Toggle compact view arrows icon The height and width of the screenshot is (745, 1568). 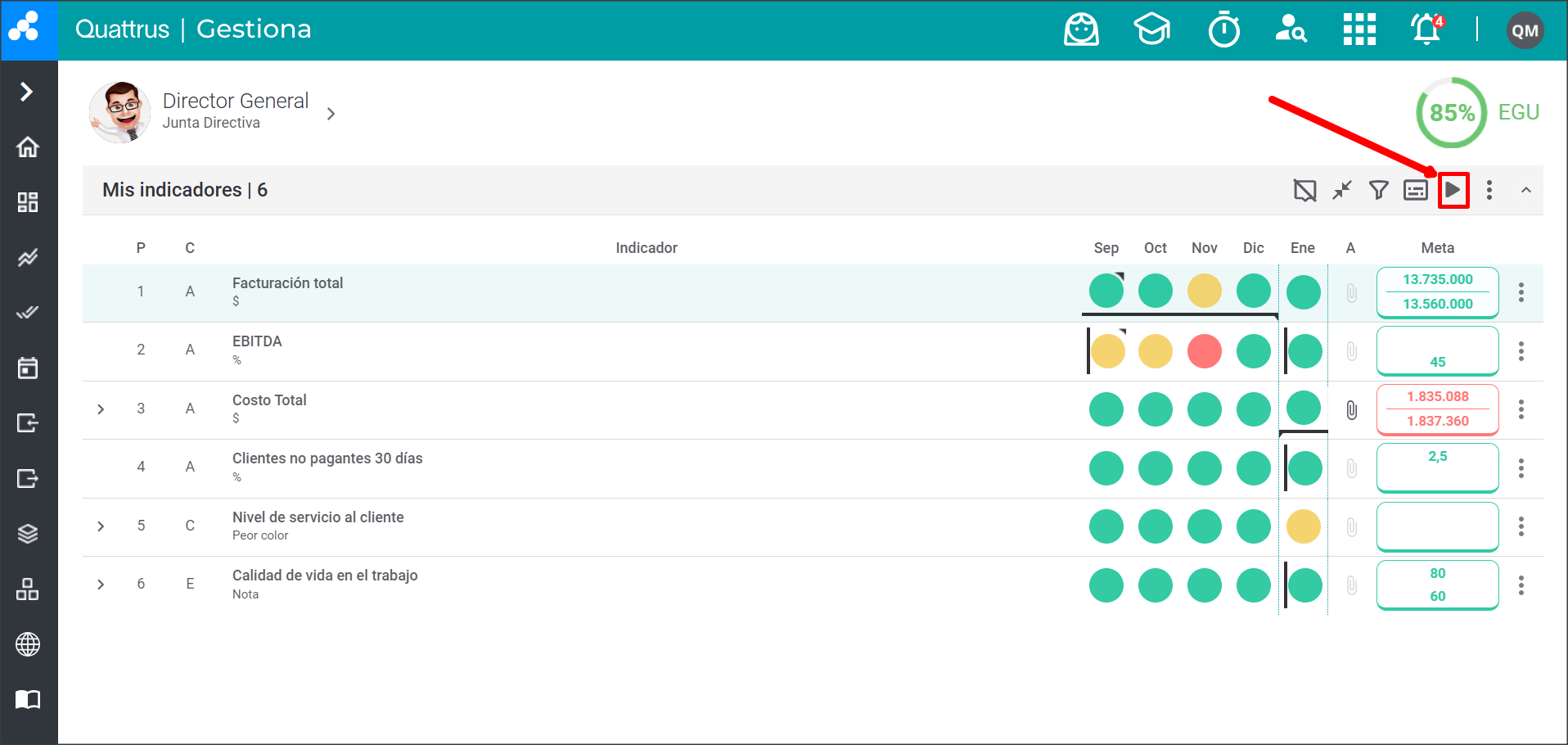1342,191
